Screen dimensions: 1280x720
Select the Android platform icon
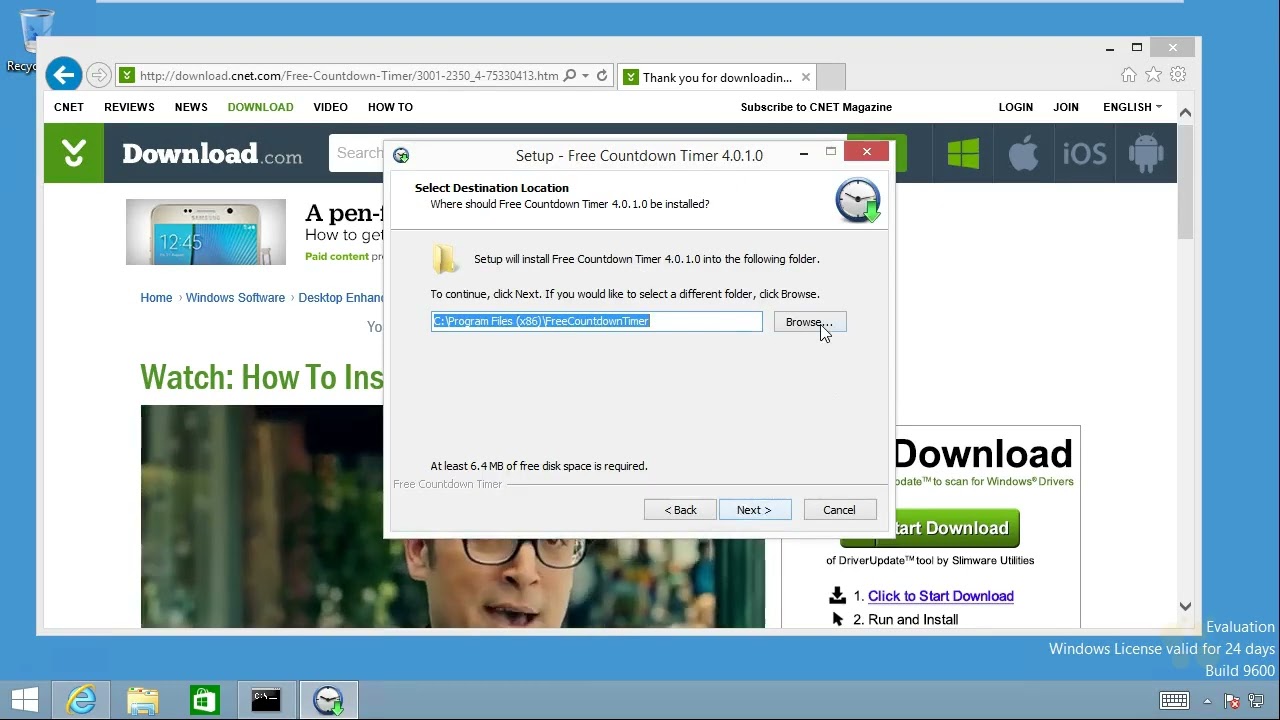point(1146,153)
